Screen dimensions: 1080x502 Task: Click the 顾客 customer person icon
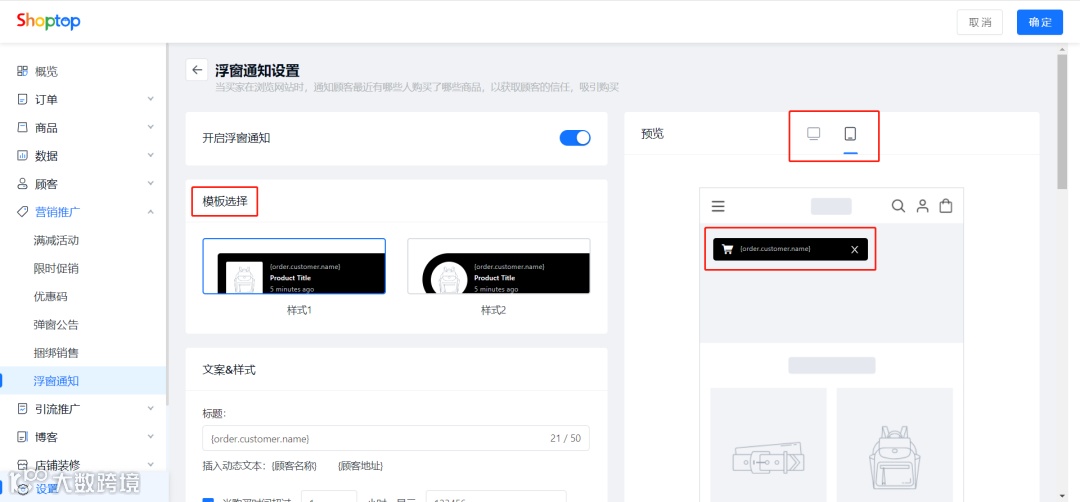point(23,184)
